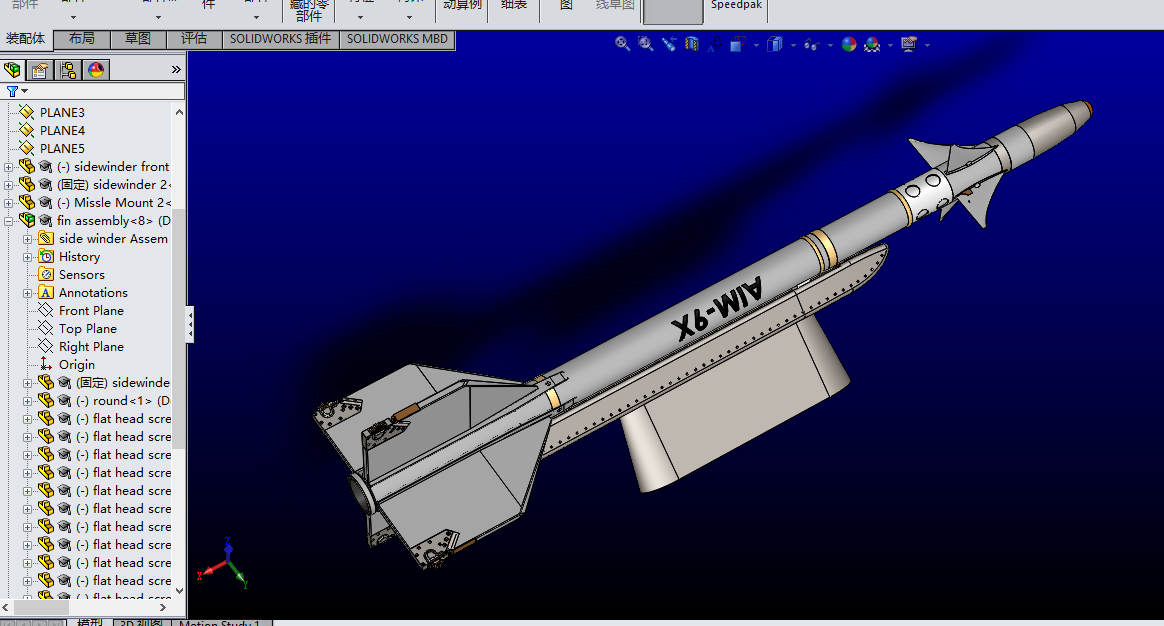
Task: Click the horizontal scrollbar left arrow
Action: (6, 607)
